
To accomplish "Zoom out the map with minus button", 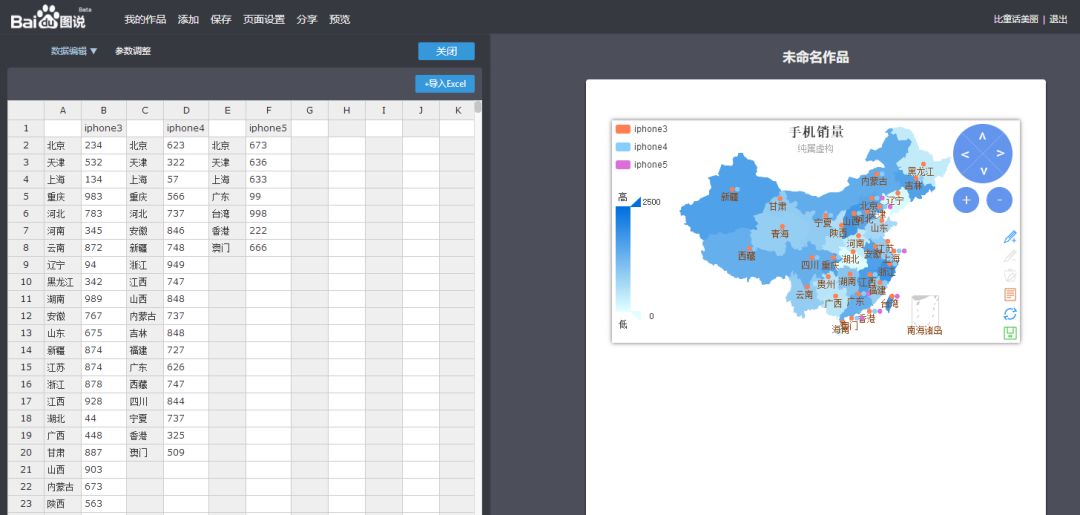I will pyautogui.click(x=999, y=200).
